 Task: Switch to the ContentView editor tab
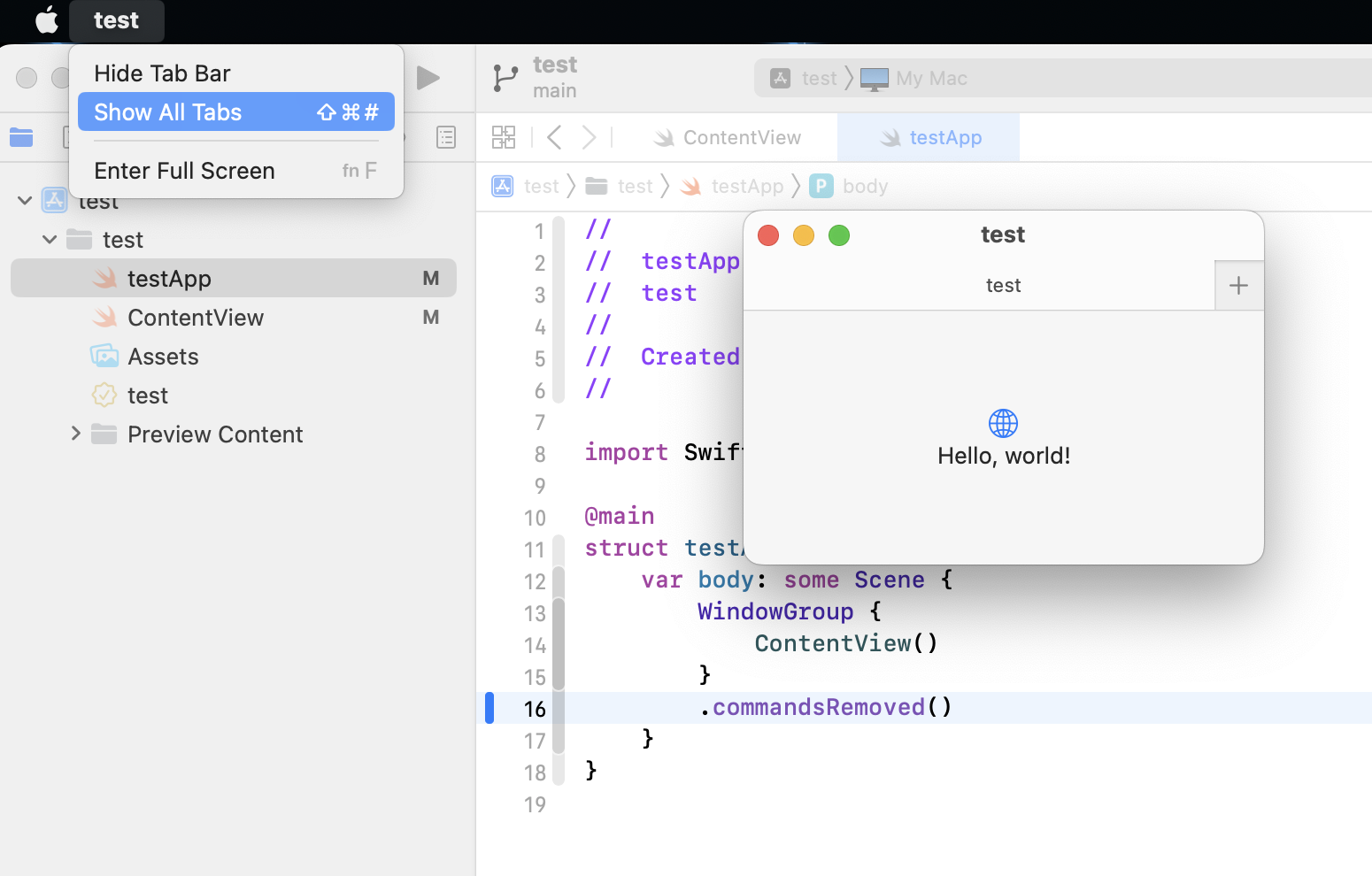(728, 137)
